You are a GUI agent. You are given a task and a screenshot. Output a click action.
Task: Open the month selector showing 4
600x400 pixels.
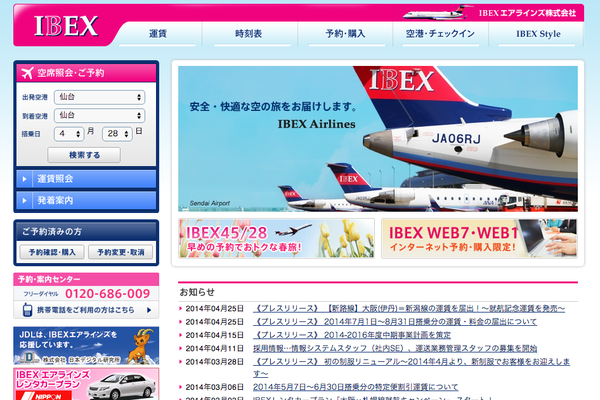click(69, 134)
